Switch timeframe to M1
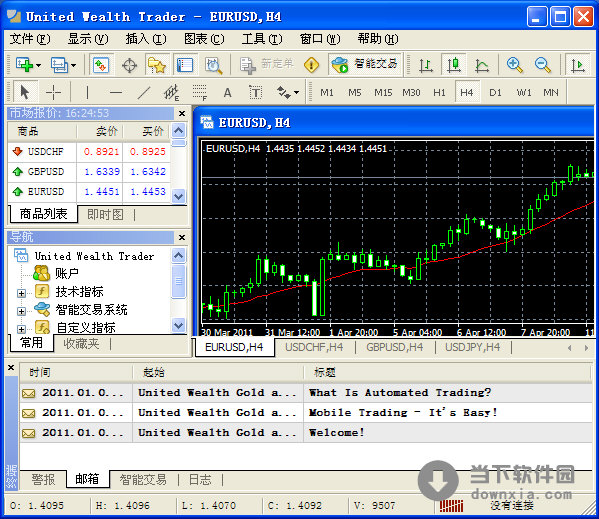This screenshot has width=599, height=519. coord(327,92)
